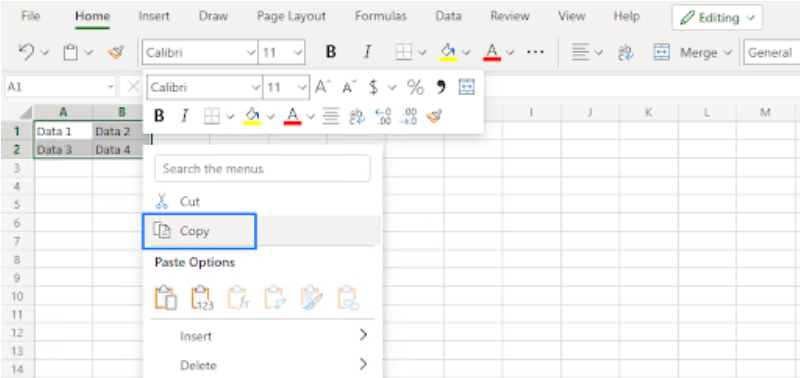Open the mini toolbar Calibri font dropdown
The image size is (800, 378).
[256, 88]
